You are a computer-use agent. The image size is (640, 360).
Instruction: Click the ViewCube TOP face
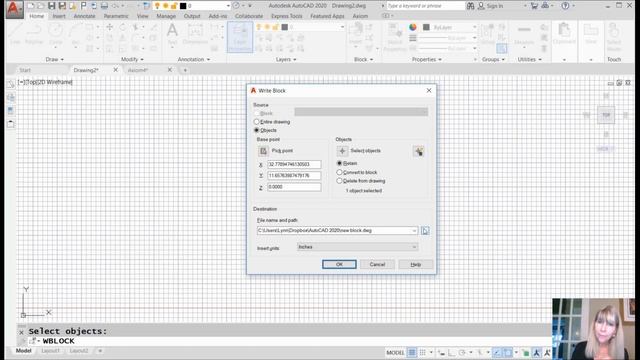tap(606, 115)
